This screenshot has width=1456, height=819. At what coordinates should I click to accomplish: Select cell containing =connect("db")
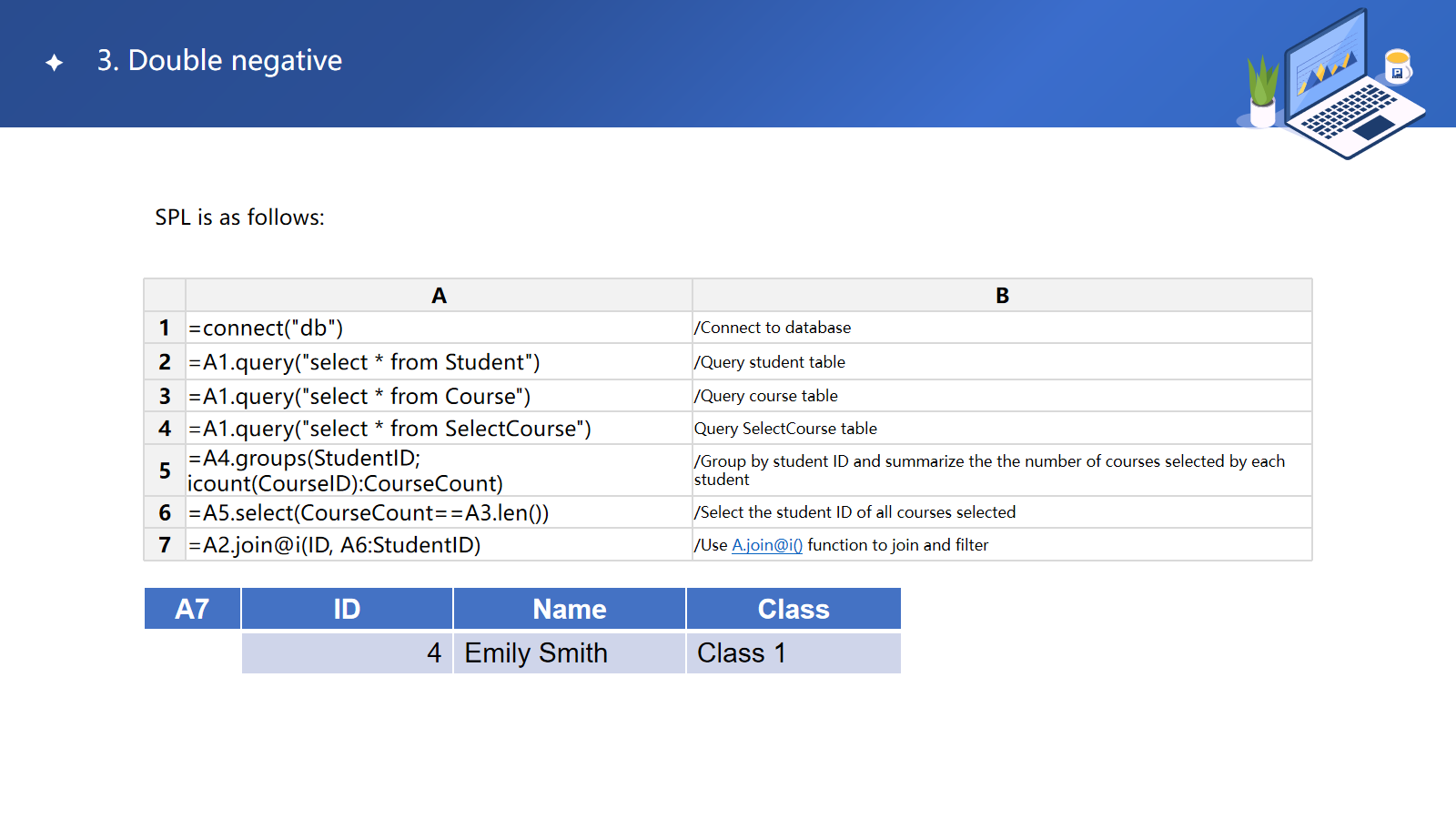pyautogui.click(x=439, y=328)
